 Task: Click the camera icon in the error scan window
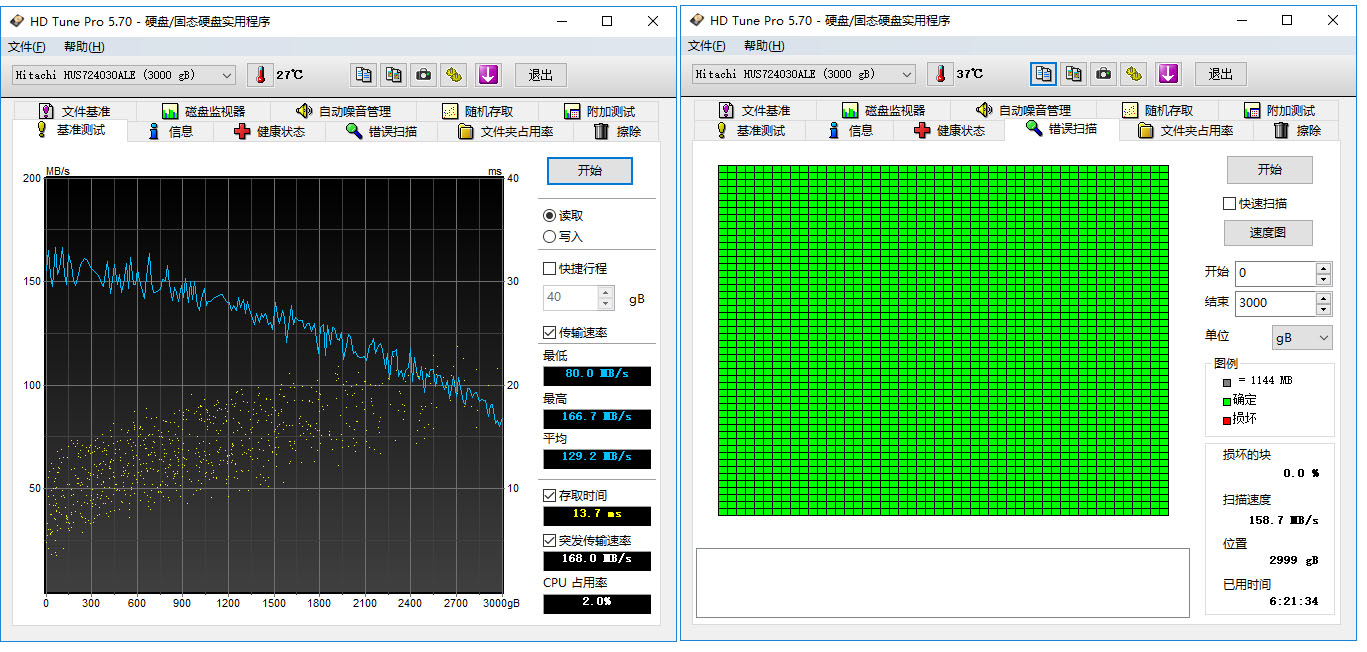pos(1103,74)
